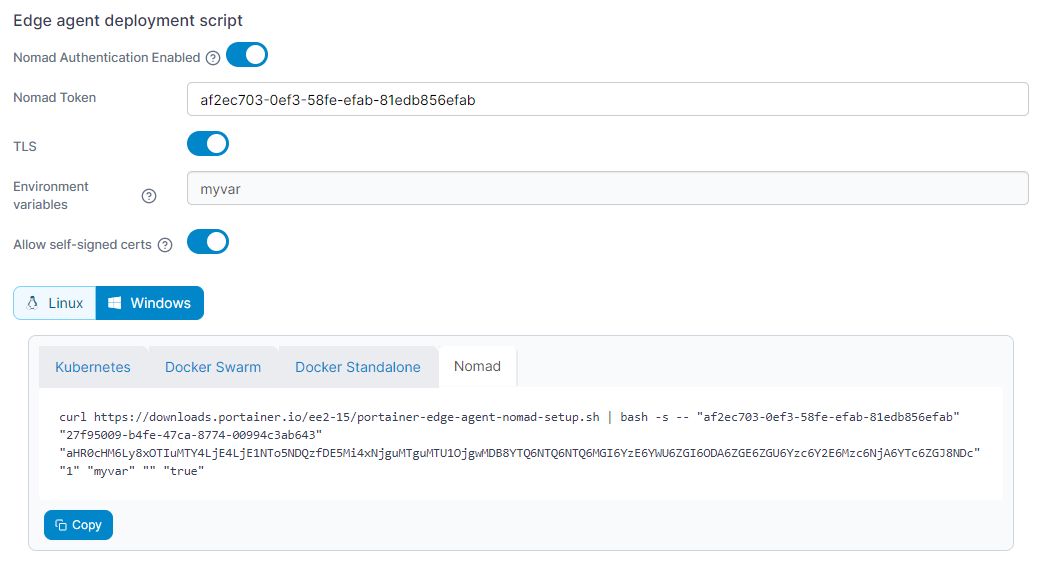Click the base64 string starting with aHR0cHM6Ly8x
The image size is (1040, 566).
(x=519, y=453)
